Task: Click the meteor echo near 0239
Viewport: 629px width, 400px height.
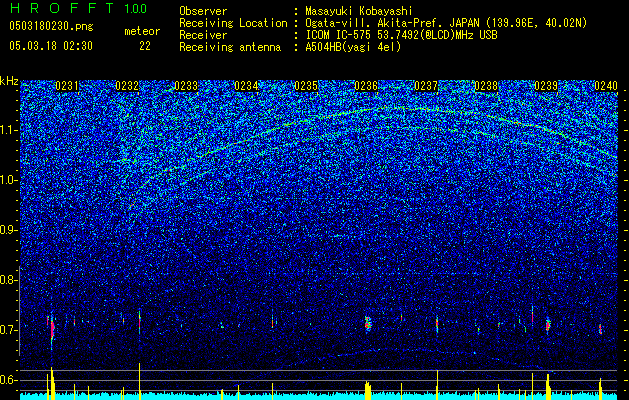Action: pos(548,325)
